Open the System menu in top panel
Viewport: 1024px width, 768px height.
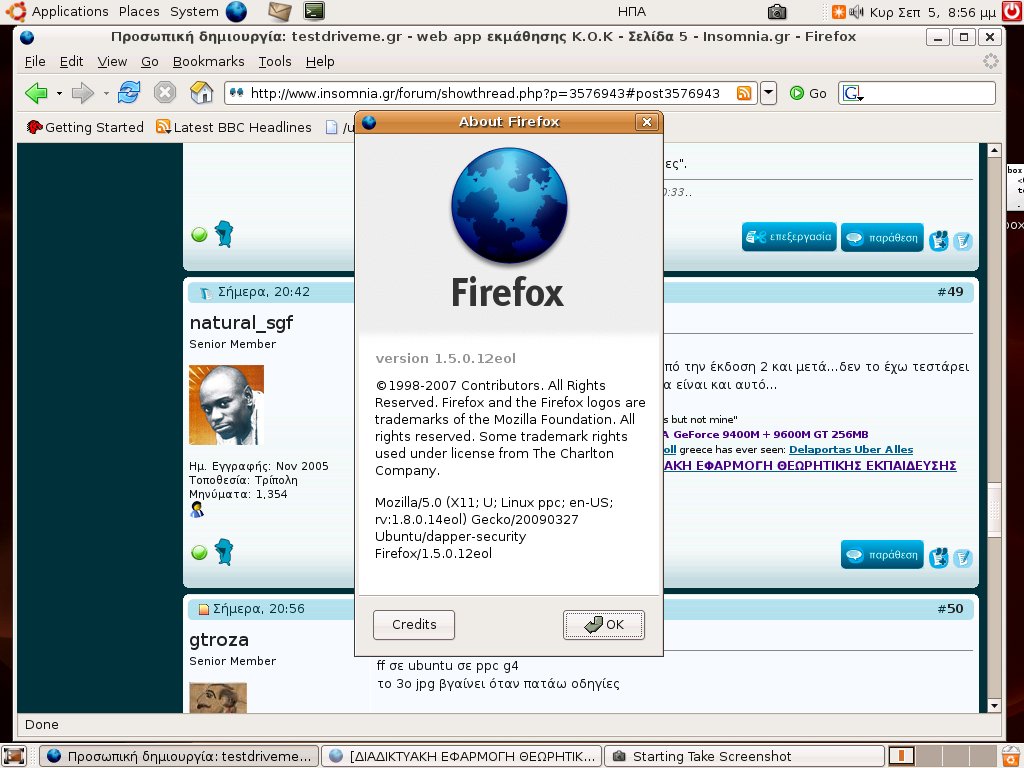pyautogui.click(x=194, y=12)
